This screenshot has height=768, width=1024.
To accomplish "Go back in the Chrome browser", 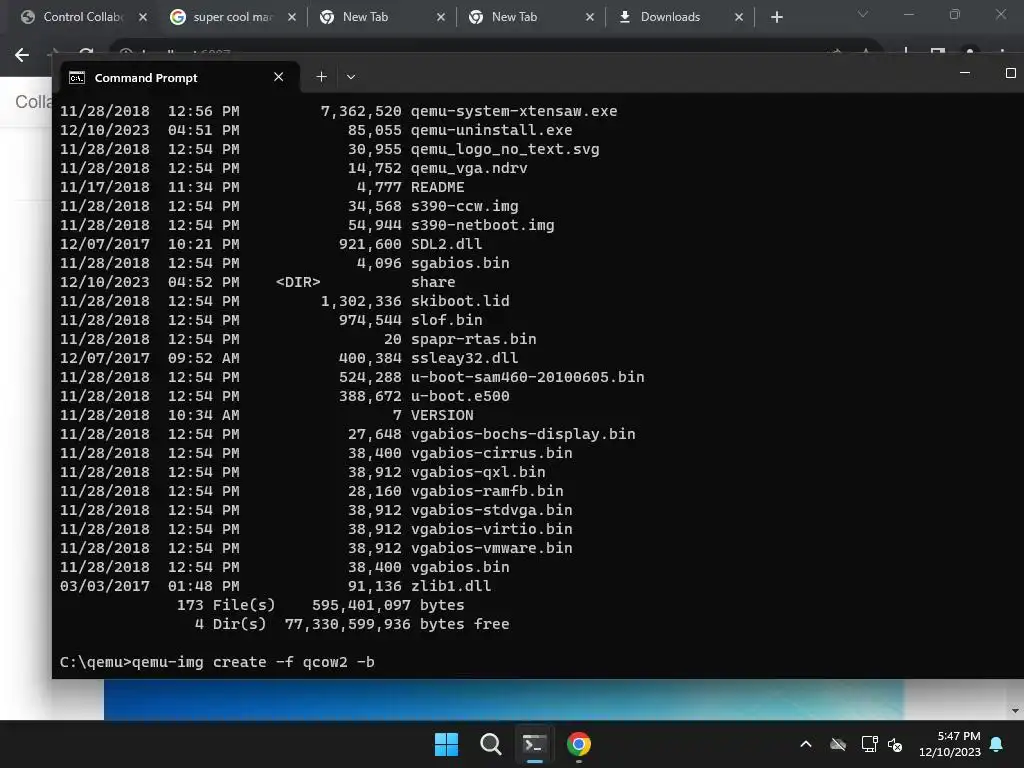I will pos(22,55).
